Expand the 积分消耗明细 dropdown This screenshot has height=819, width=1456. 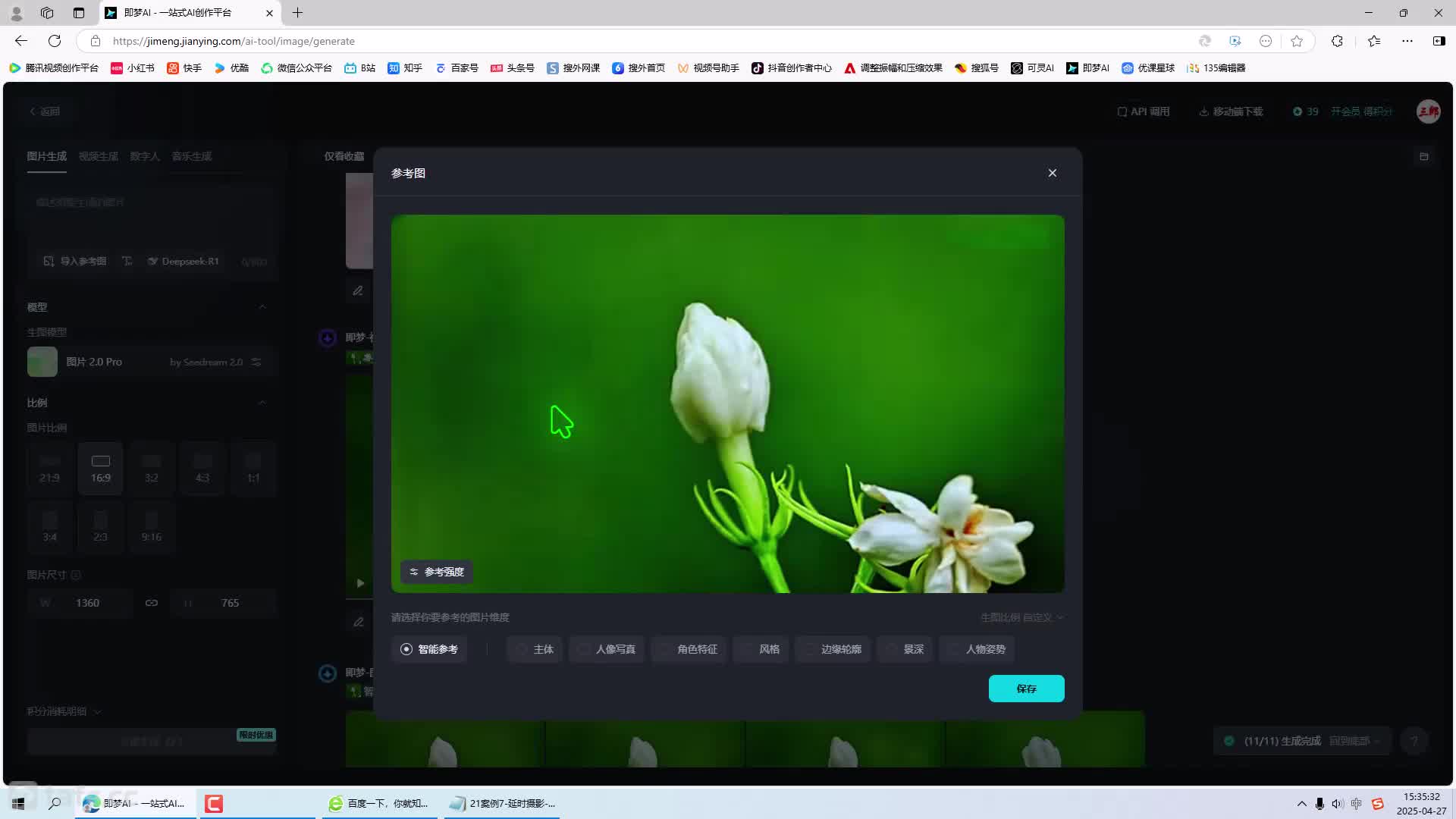[x=64, y=711]
